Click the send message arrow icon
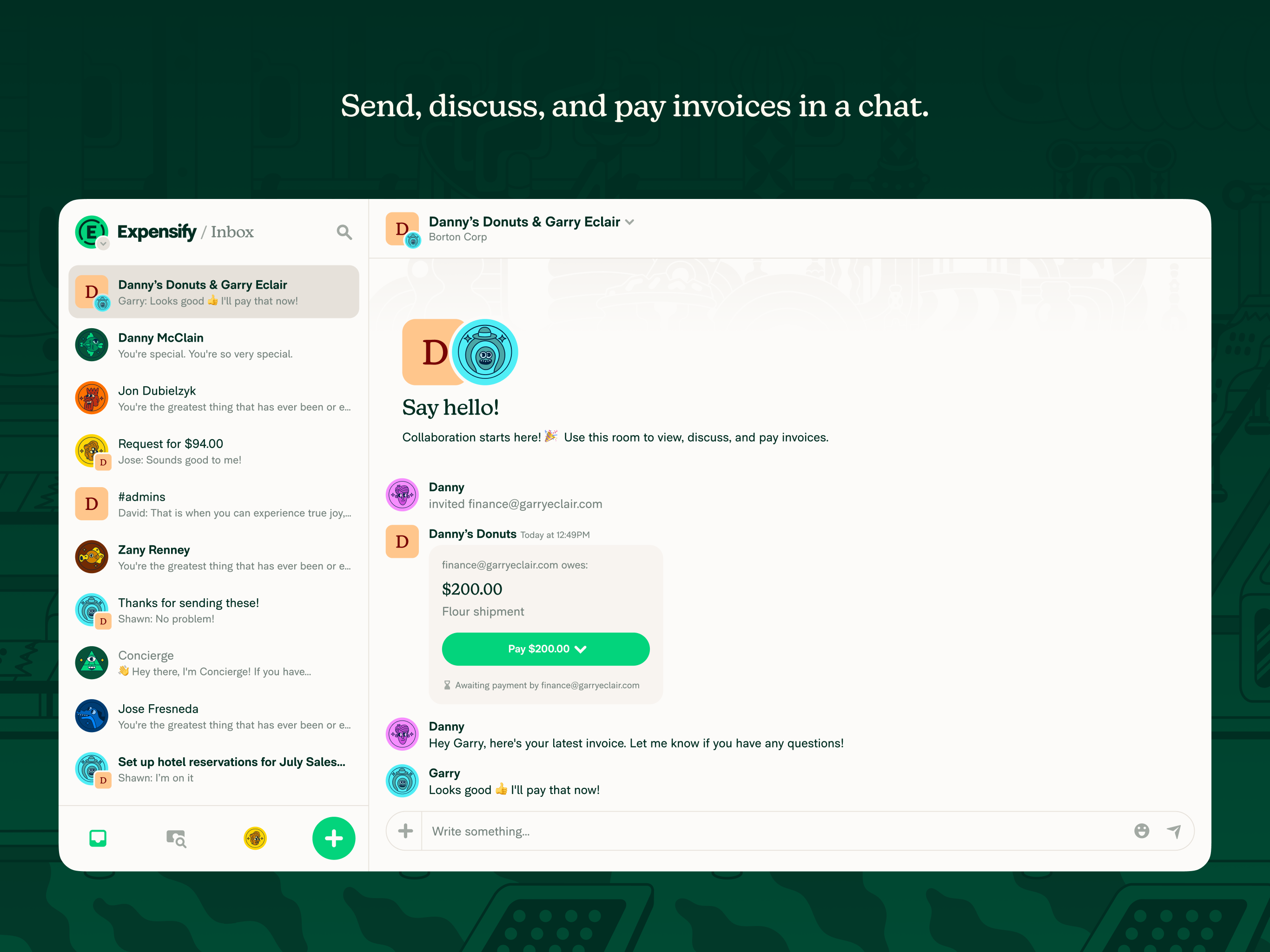 point(1174,831)
